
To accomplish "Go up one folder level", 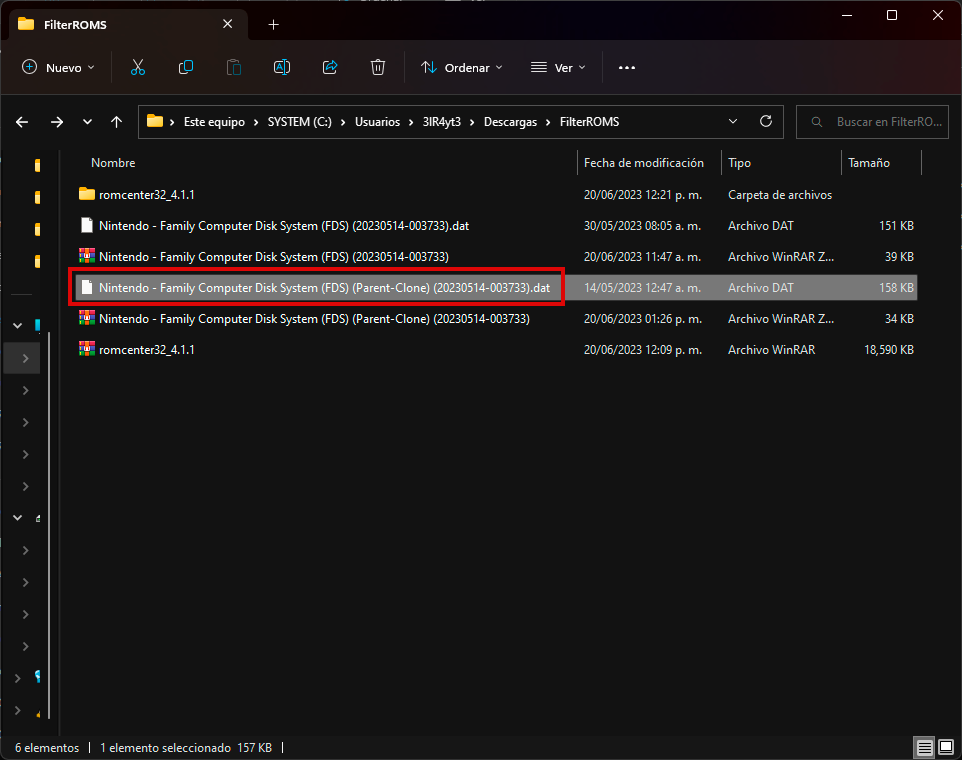I will [x=117, y=122].
